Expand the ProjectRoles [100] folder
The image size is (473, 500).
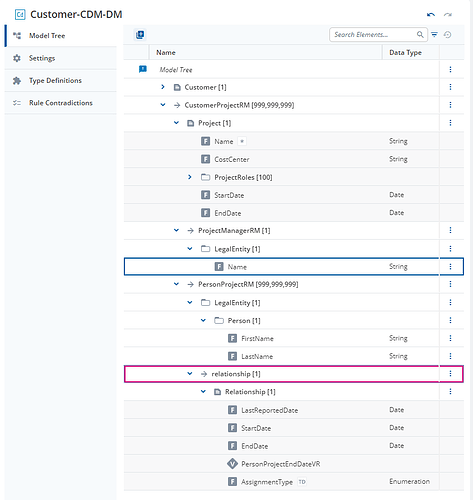[x=190, y=177]
